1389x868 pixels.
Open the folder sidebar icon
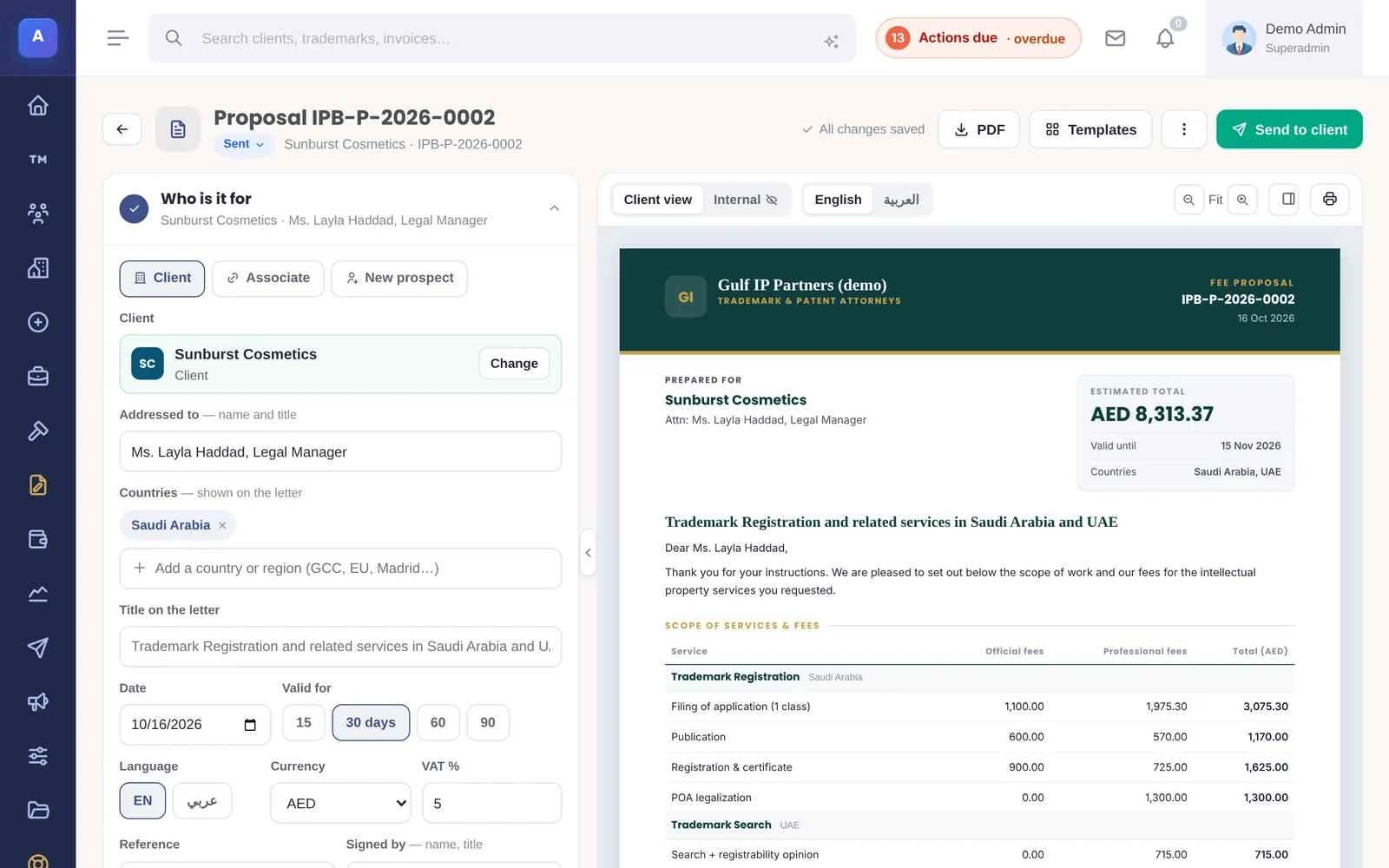pyautogui.click(x=37, y=811)
